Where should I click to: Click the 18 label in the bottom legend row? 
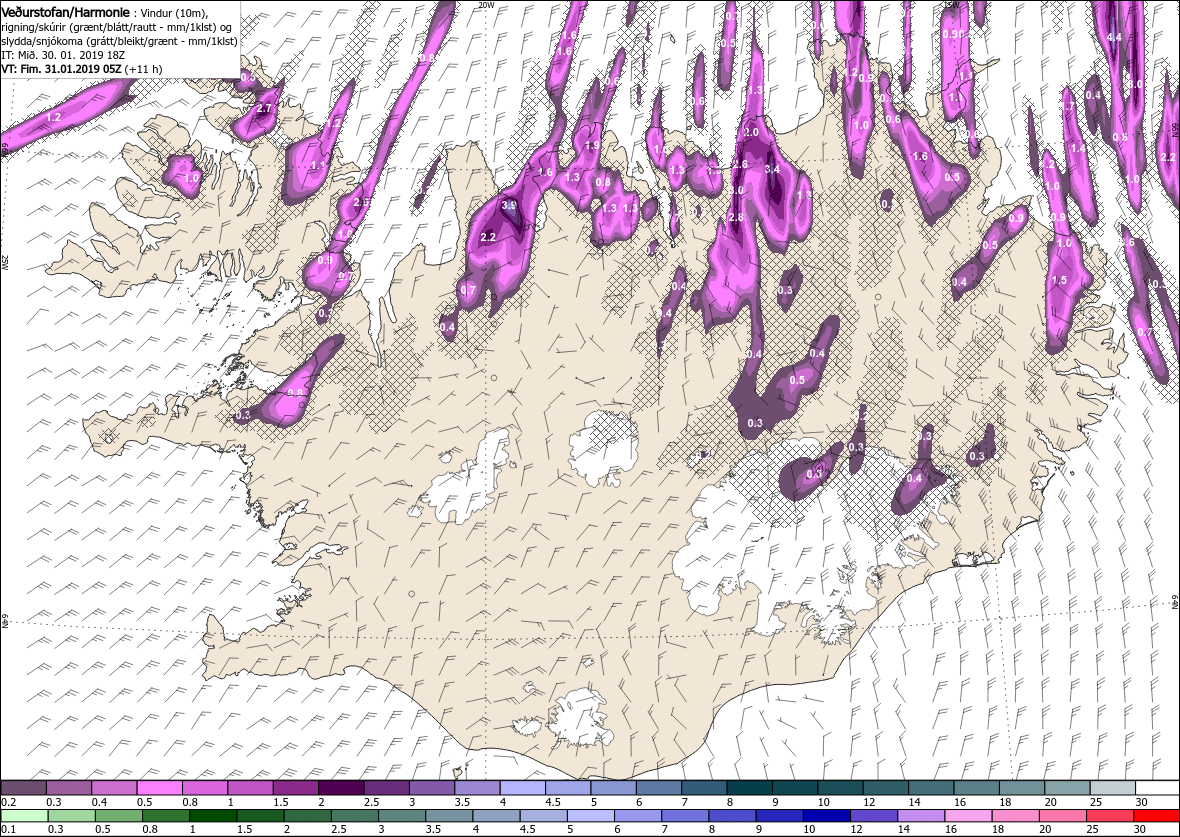pos(998,830)
